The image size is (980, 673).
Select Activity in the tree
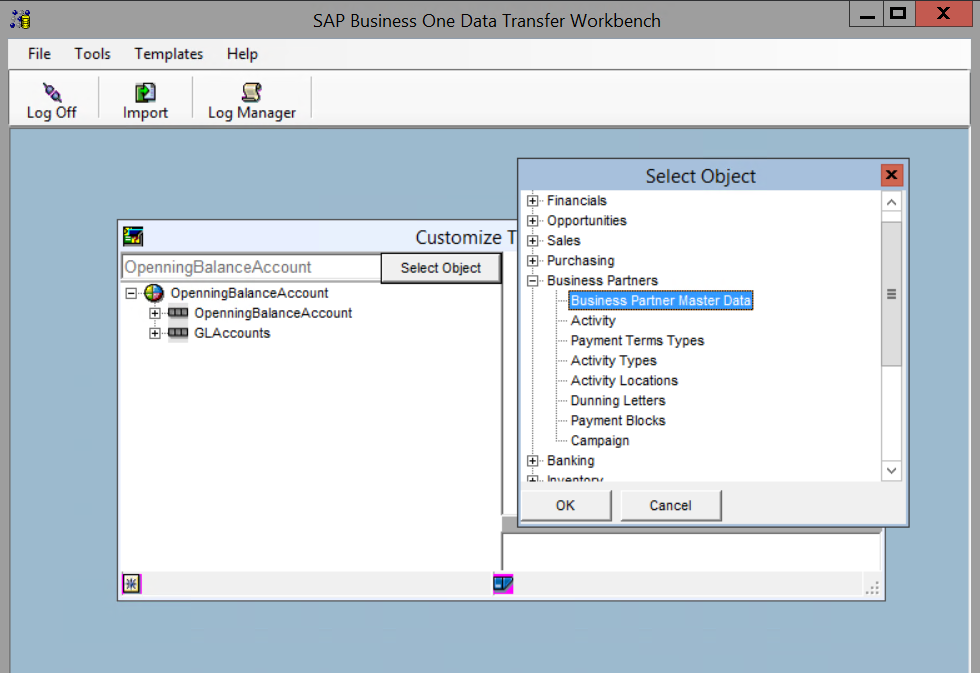(x=593, y=321)
